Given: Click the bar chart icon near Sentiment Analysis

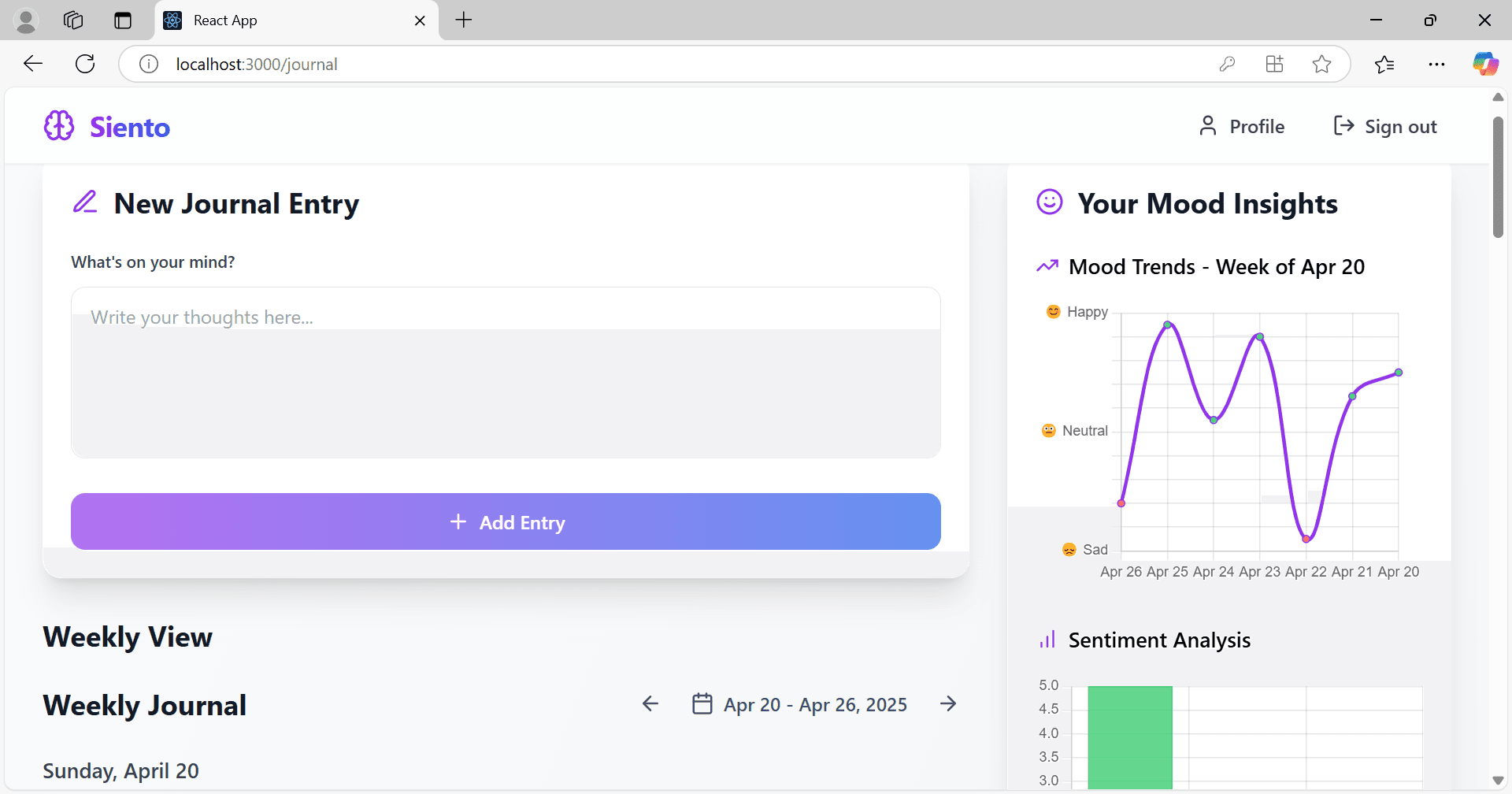Looking at the screenshot, I should click(x=1047, y=640).
